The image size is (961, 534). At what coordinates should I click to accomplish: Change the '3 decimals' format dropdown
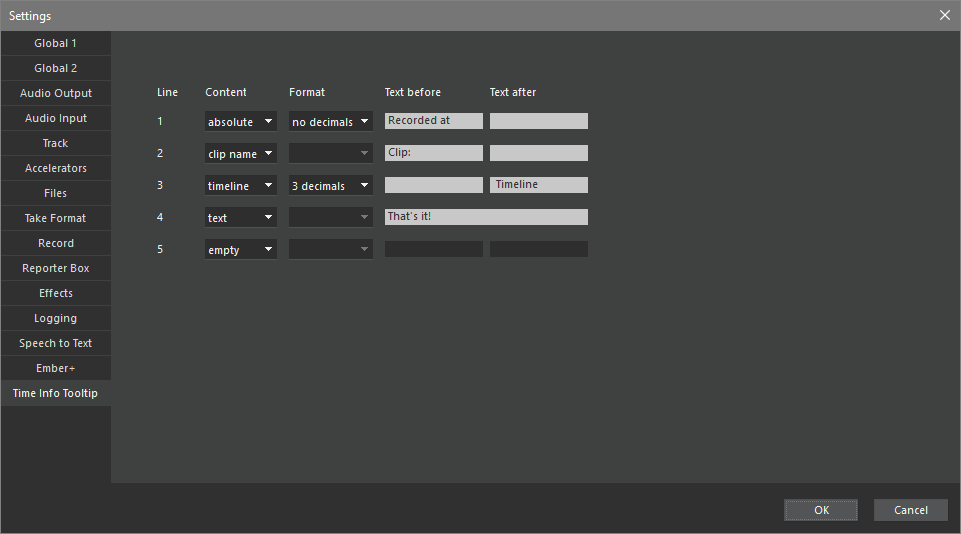330,186
